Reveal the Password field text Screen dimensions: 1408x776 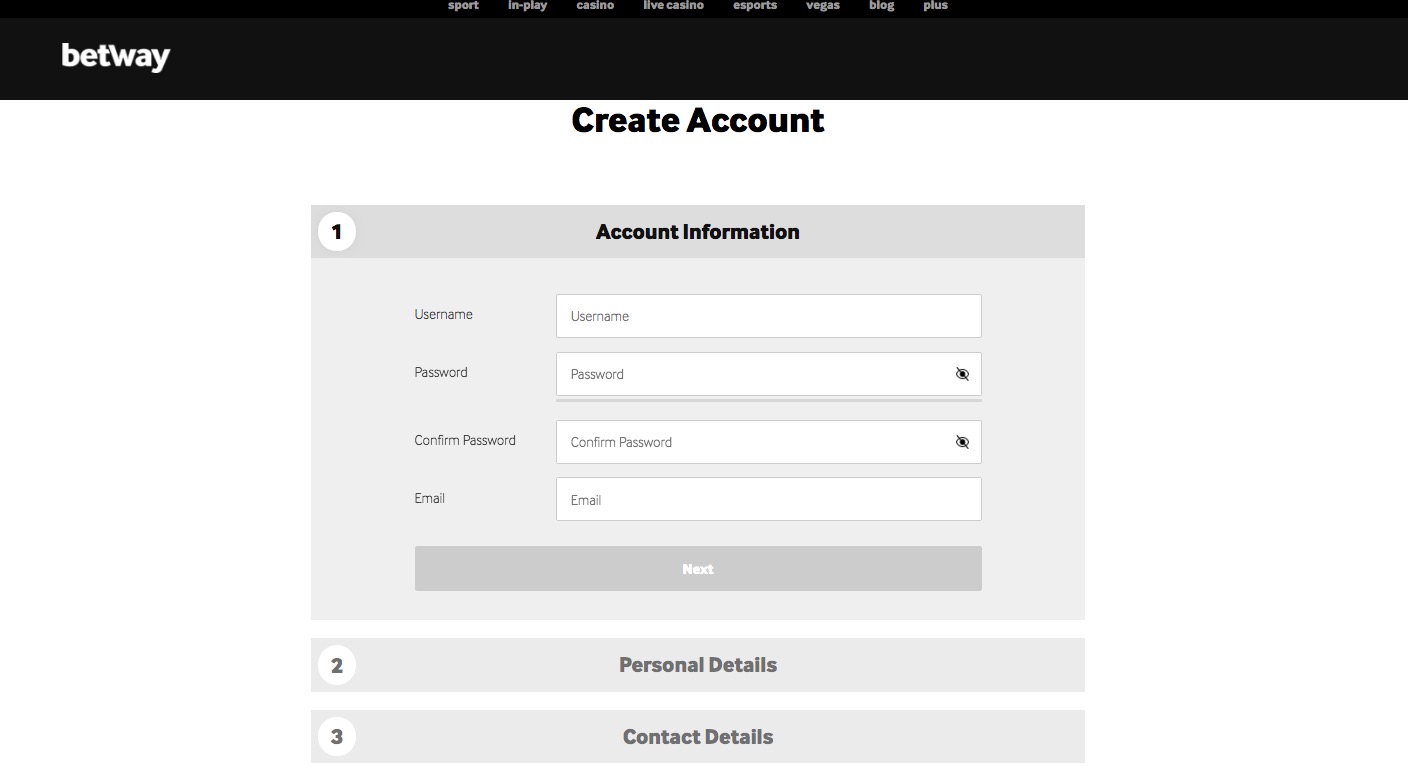point(961,374)
